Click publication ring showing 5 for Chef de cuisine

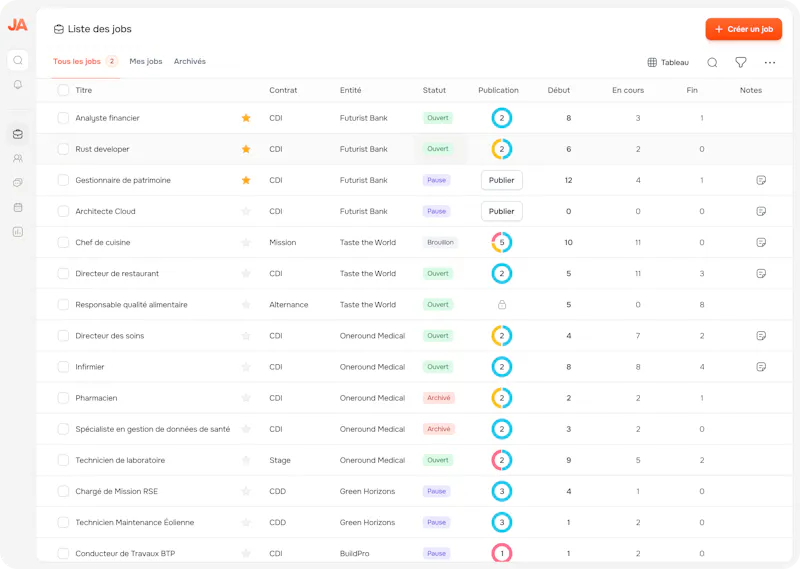(502, 242)
